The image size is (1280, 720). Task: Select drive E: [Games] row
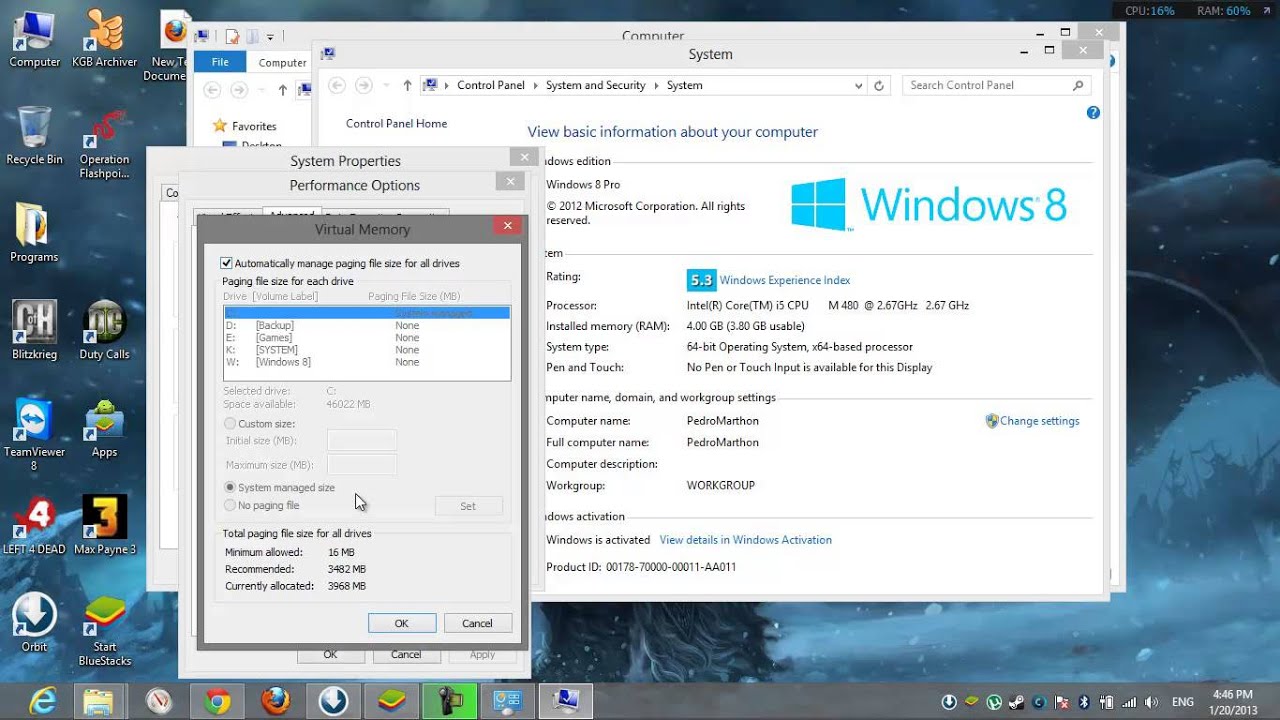[366, 338]
